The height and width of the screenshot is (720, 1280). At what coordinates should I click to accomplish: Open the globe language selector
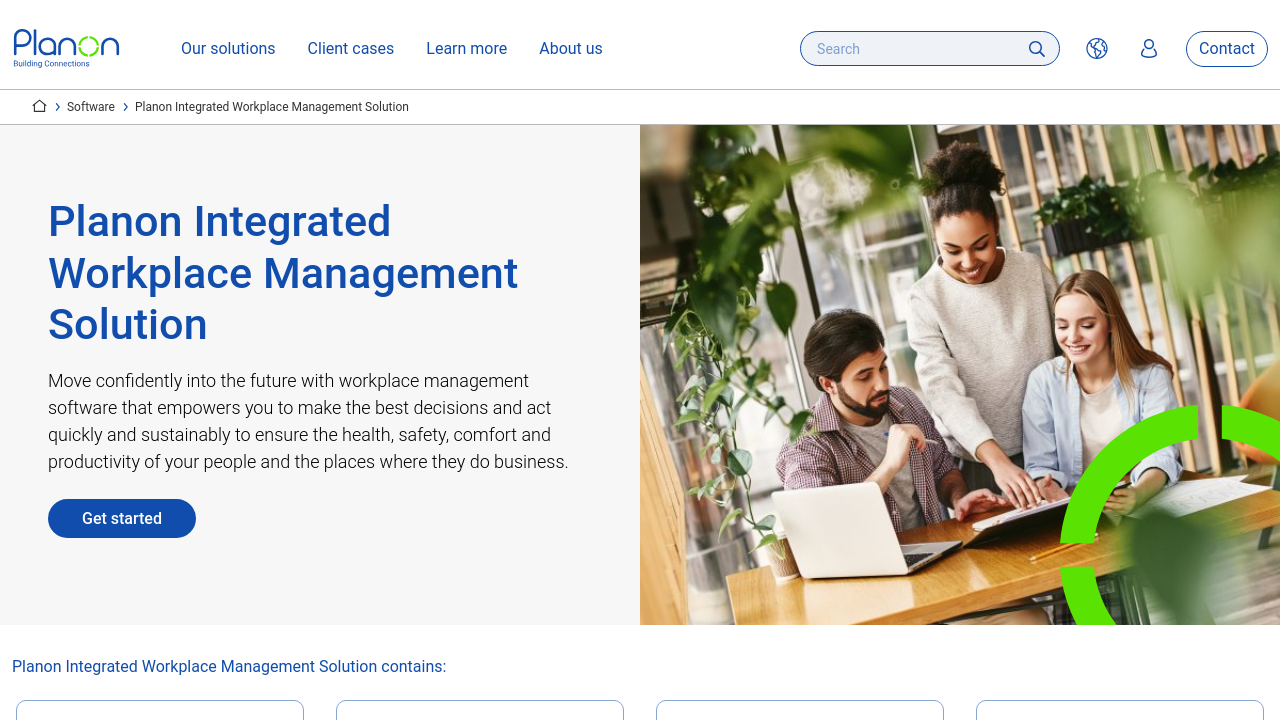1097,49
